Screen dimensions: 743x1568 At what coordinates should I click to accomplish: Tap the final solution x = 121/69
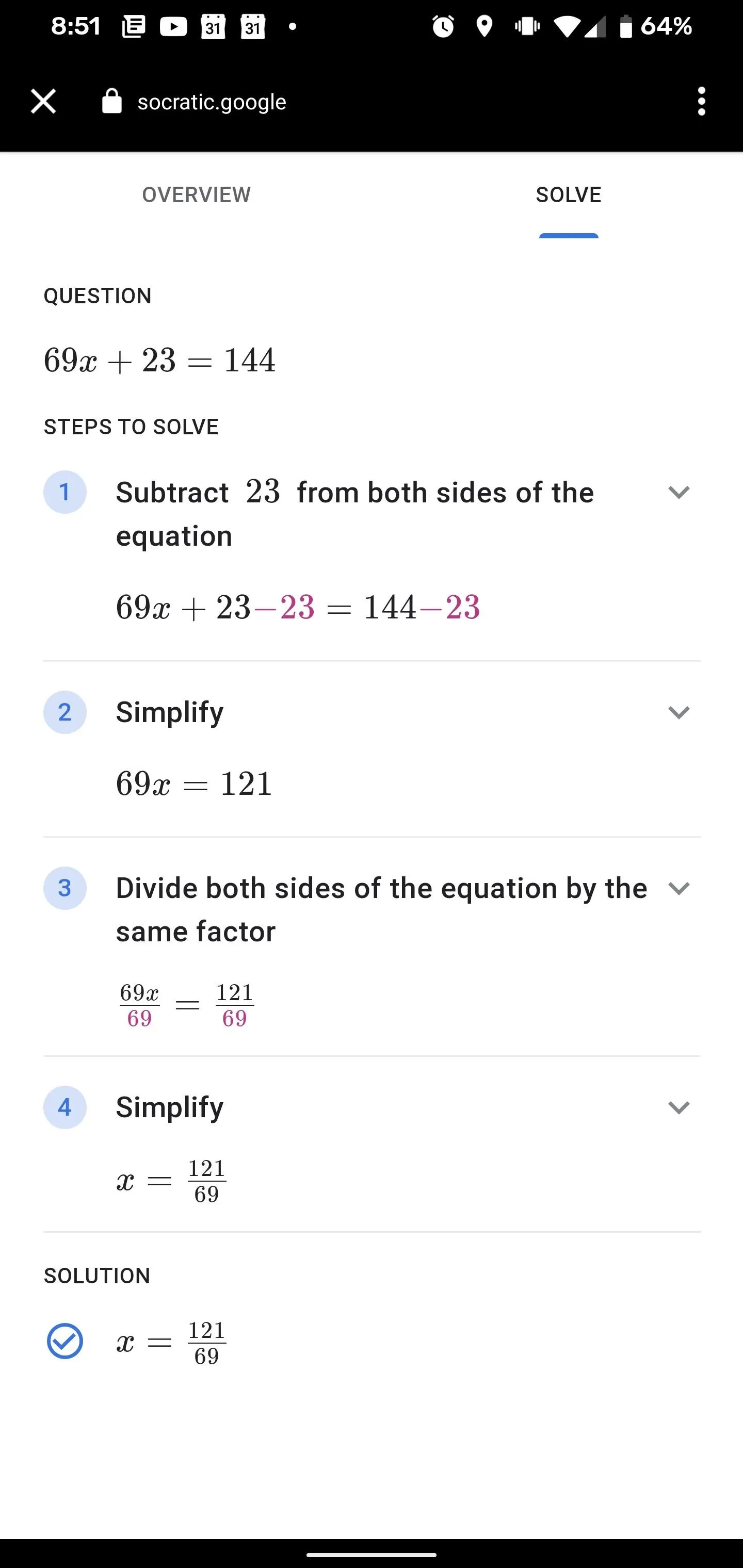[x=171, y=1342]
